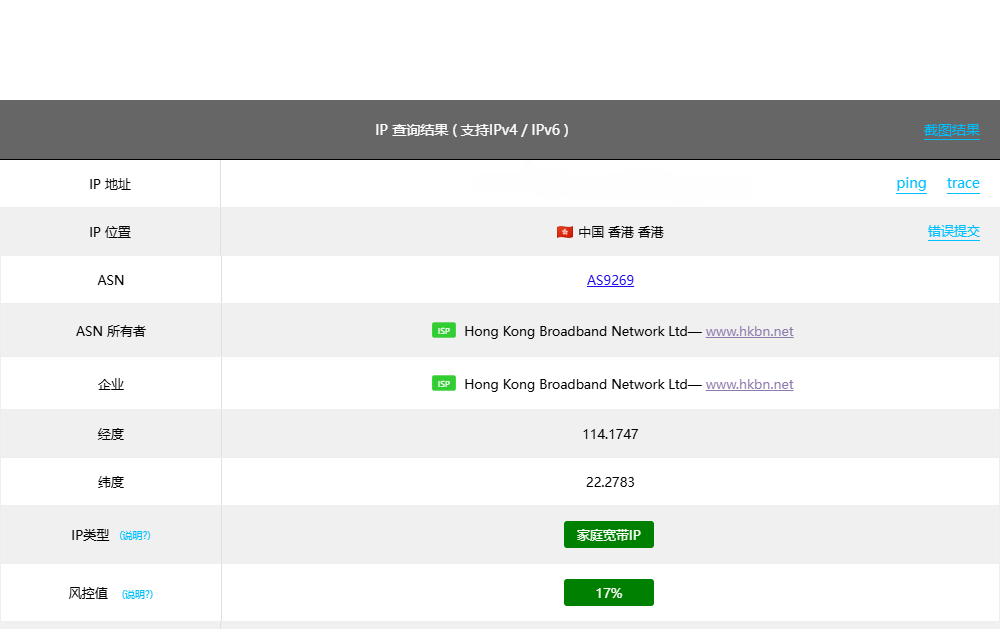1001x629 pixels.
Task: Visit www.hkbn.net in 企业 row
Action: 749,384
